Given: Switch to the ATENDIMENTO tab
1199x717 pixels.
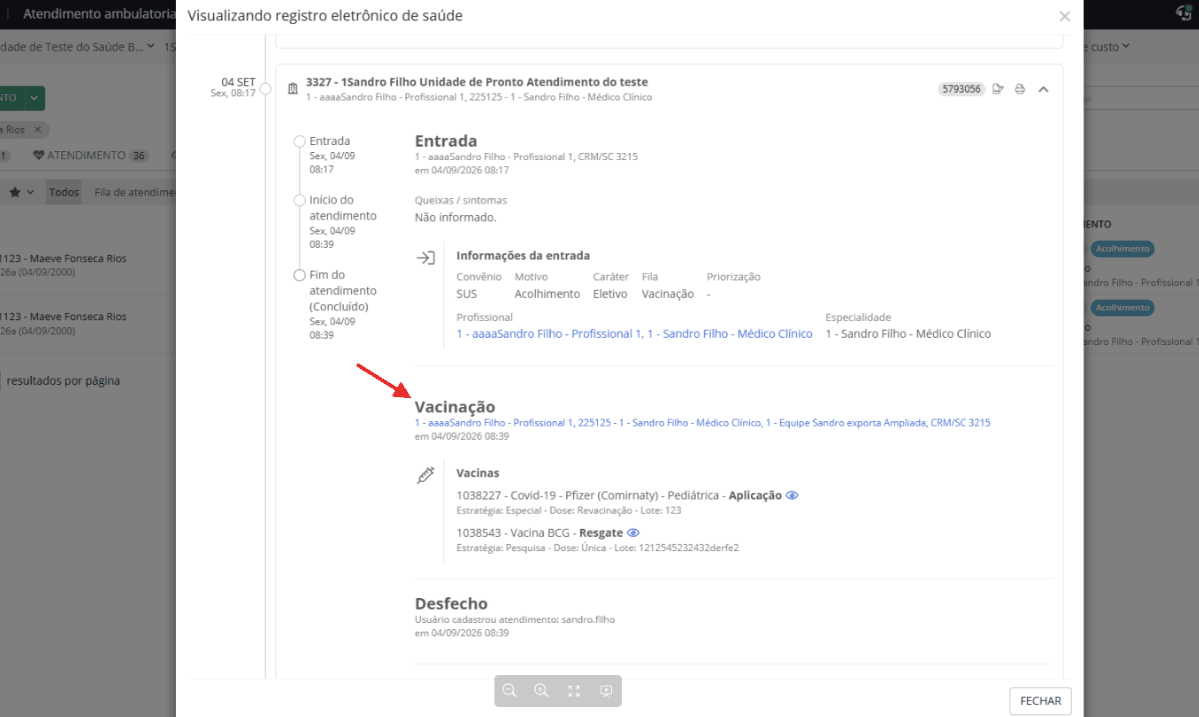Looking at the screenshot, I should pyautogui.click(x=90, y=155).
